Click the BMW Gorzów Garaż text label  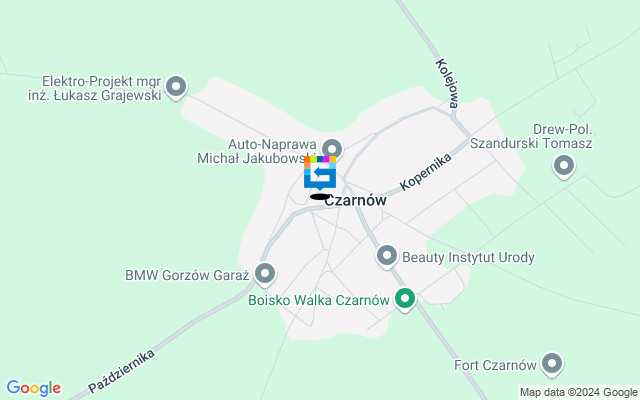click(187, 275)
